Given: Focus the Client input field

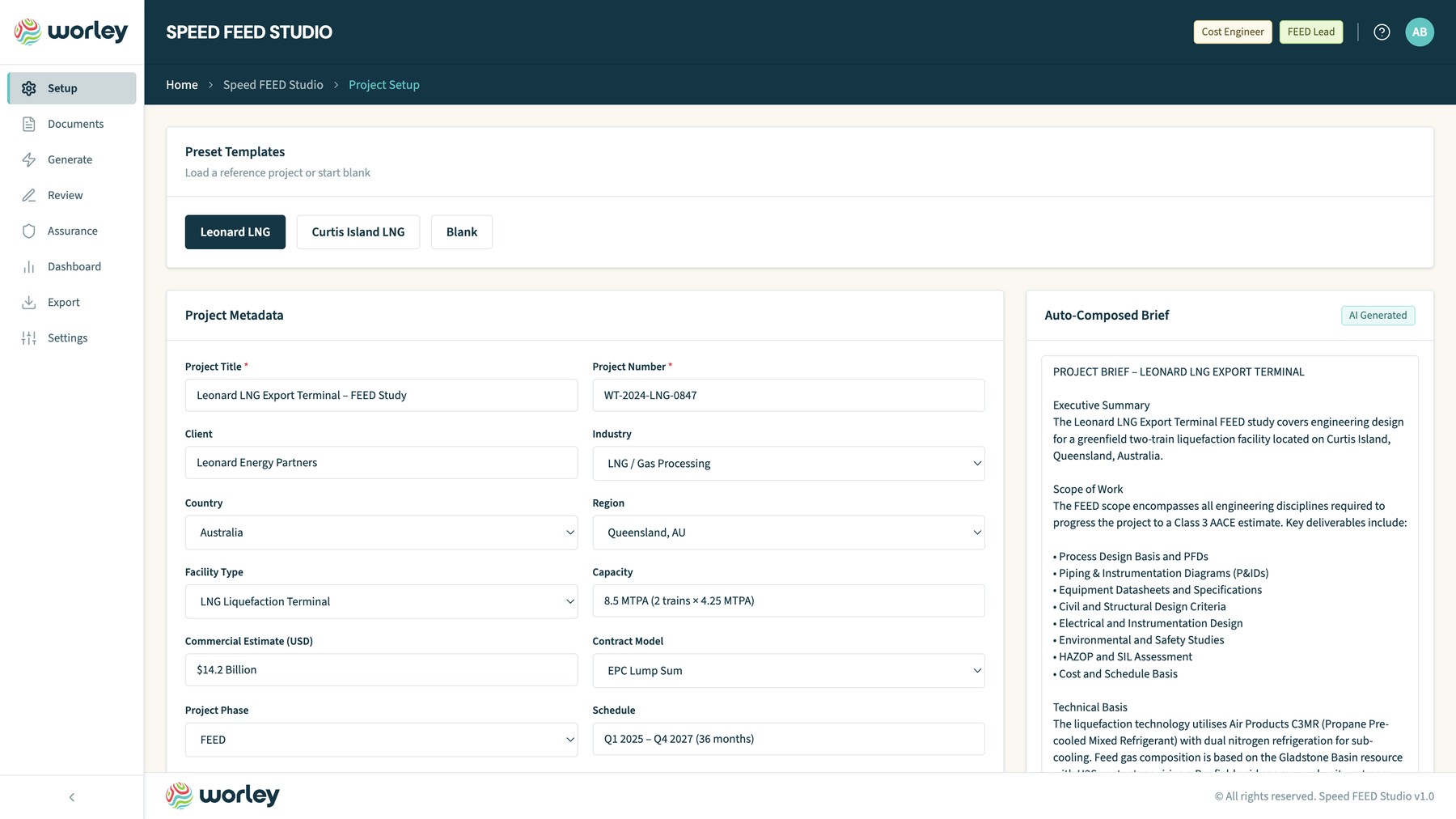Looking at the screenshot, I should 381,462.
